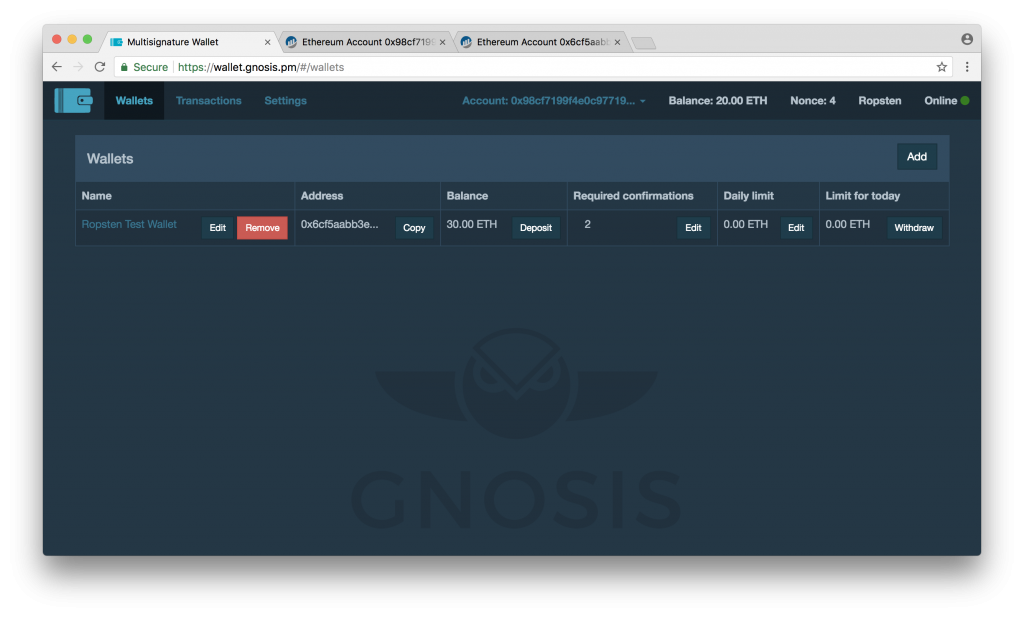
Task: Click the Balance: 20.00 ETH text
Action: 718,101
